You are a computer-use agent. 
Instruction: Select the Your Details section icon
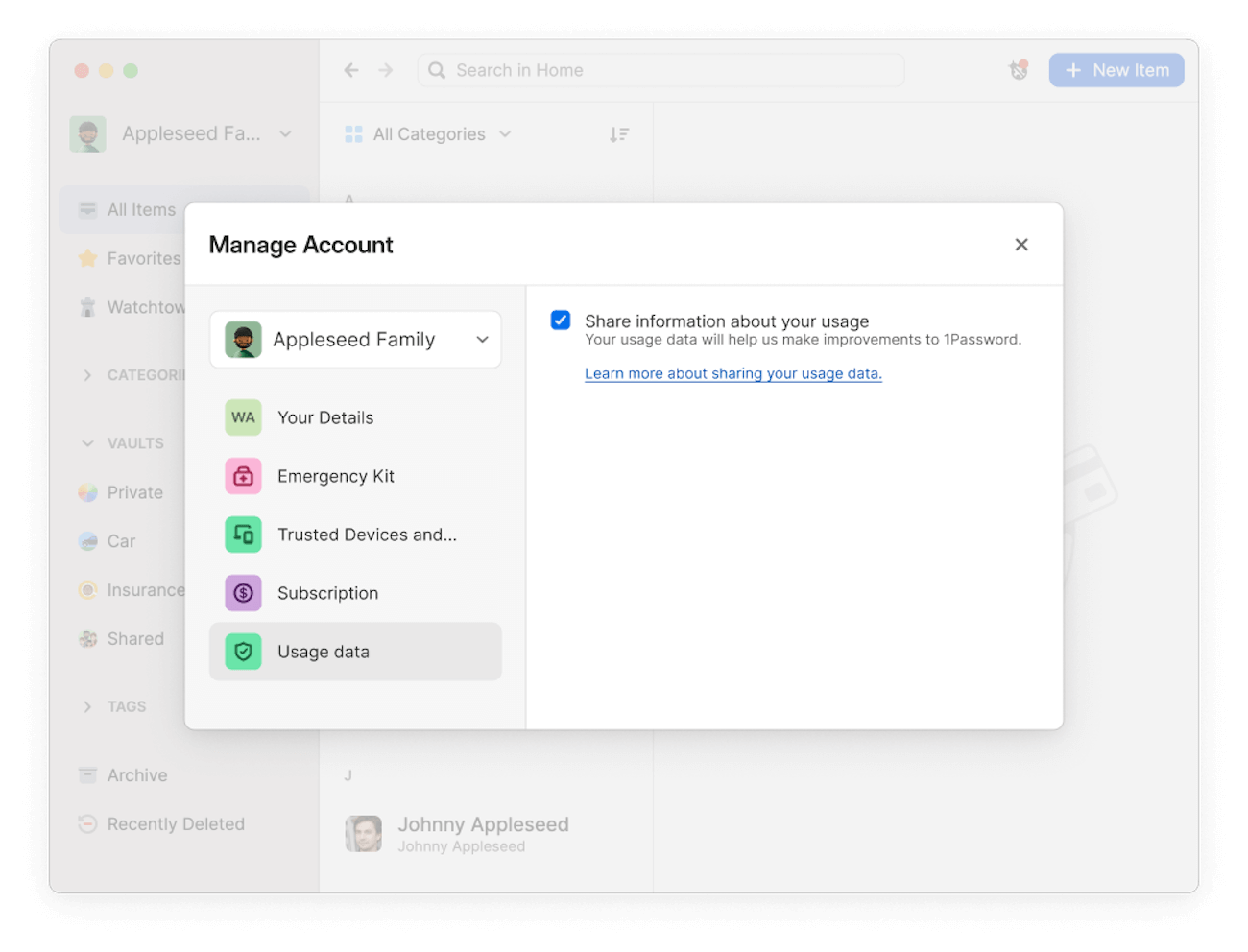(x=243, y=417)
